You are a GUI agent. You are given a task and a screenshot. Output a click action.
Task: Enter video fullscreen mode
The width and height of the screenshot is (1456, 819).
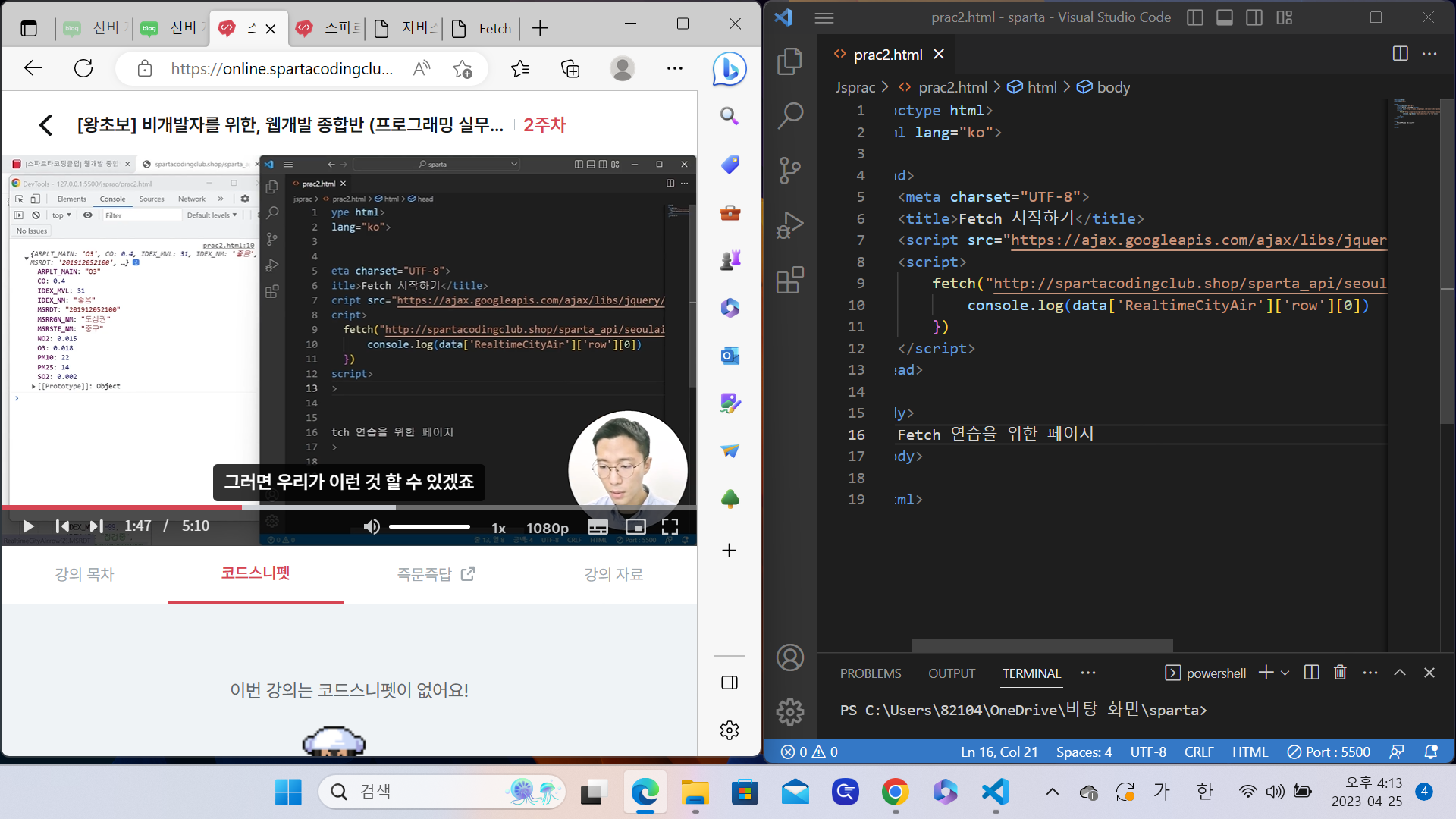[x=670, y=526]
